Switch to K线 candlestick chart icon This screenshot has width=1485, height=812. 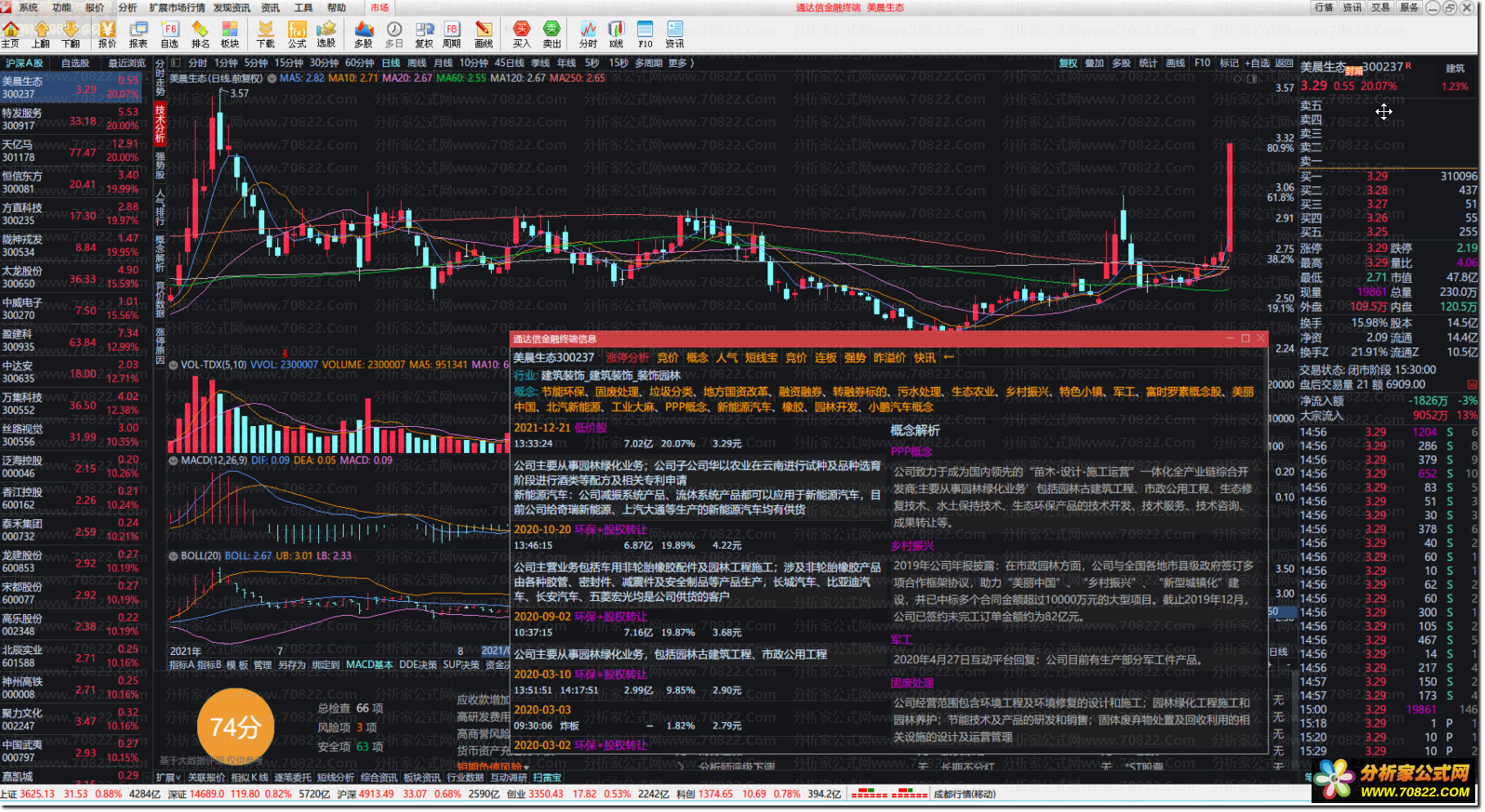click(617, 35)
